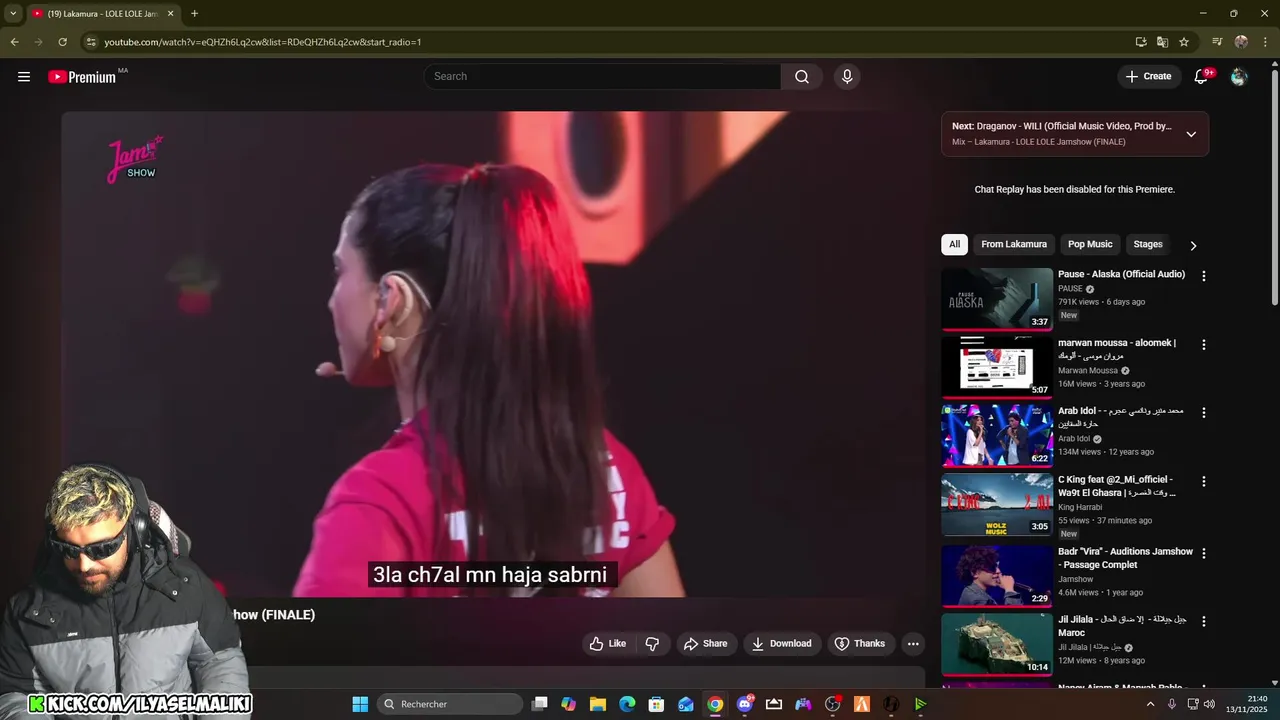The width and height of the screenshot is (1280, 720).
Task: Bookmark this tab with the star
Action: [x=1184, y=42]
